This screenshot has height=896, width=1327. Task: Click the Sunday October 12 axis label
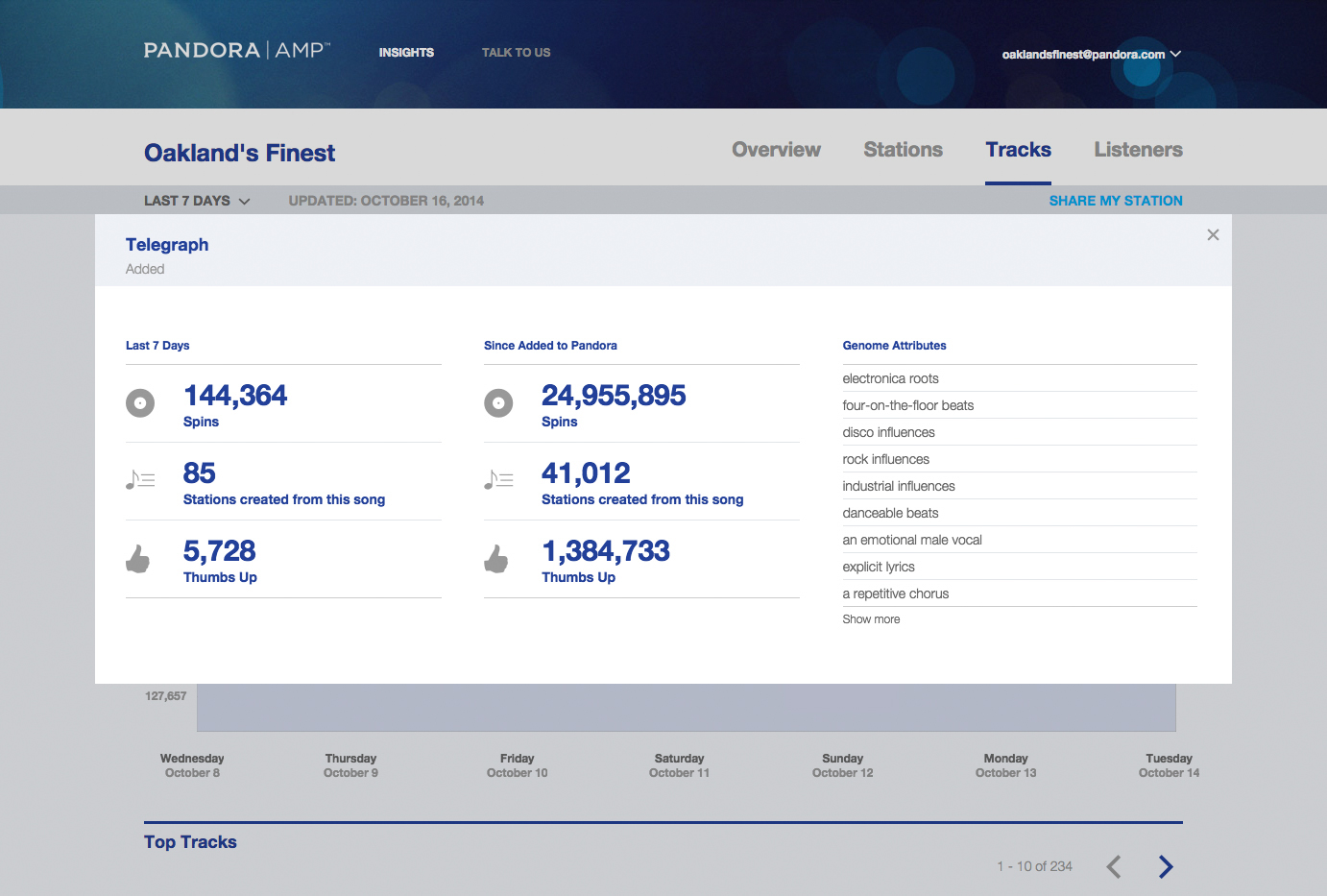coord(842,765)
